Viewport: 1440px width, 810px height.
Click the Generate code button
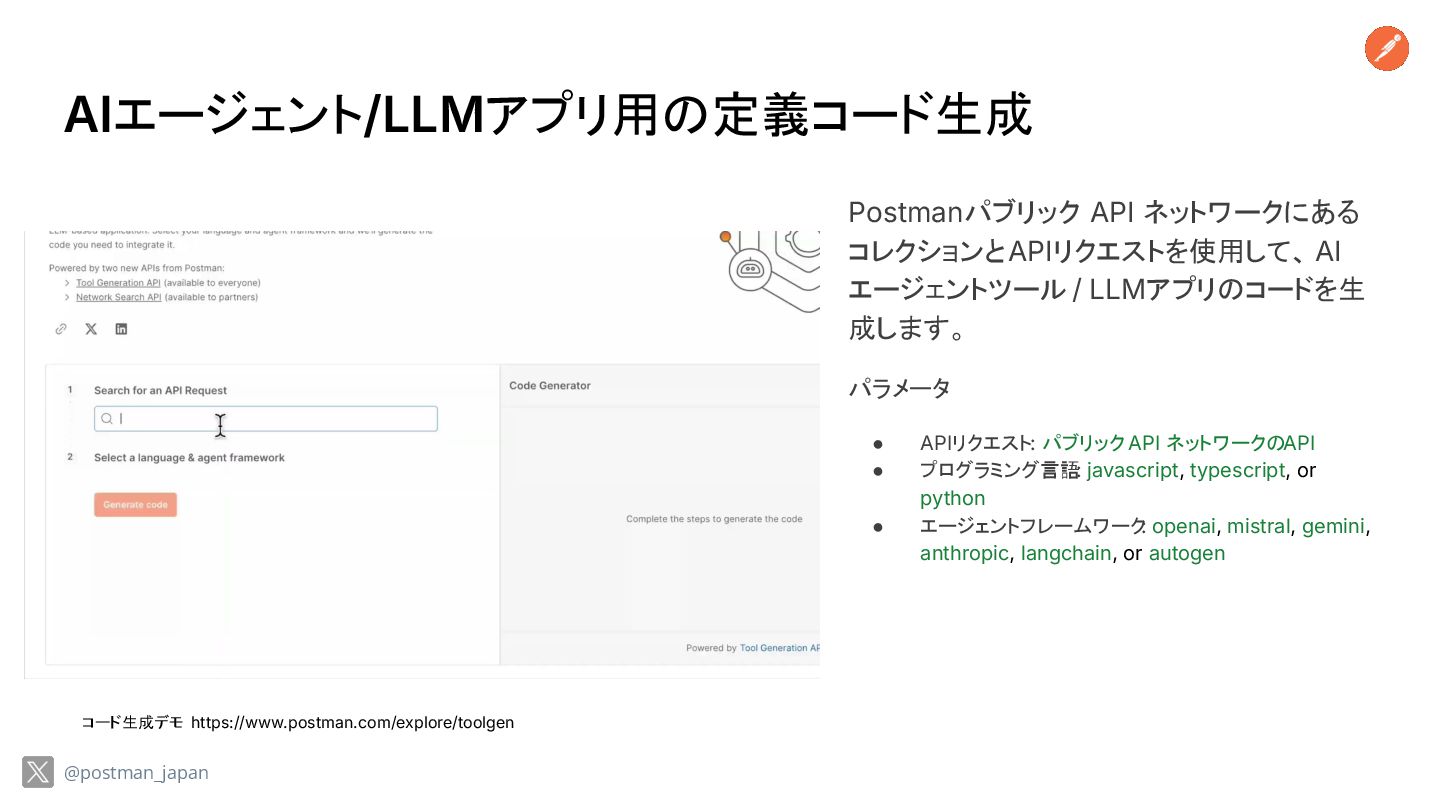coord(135,505)
